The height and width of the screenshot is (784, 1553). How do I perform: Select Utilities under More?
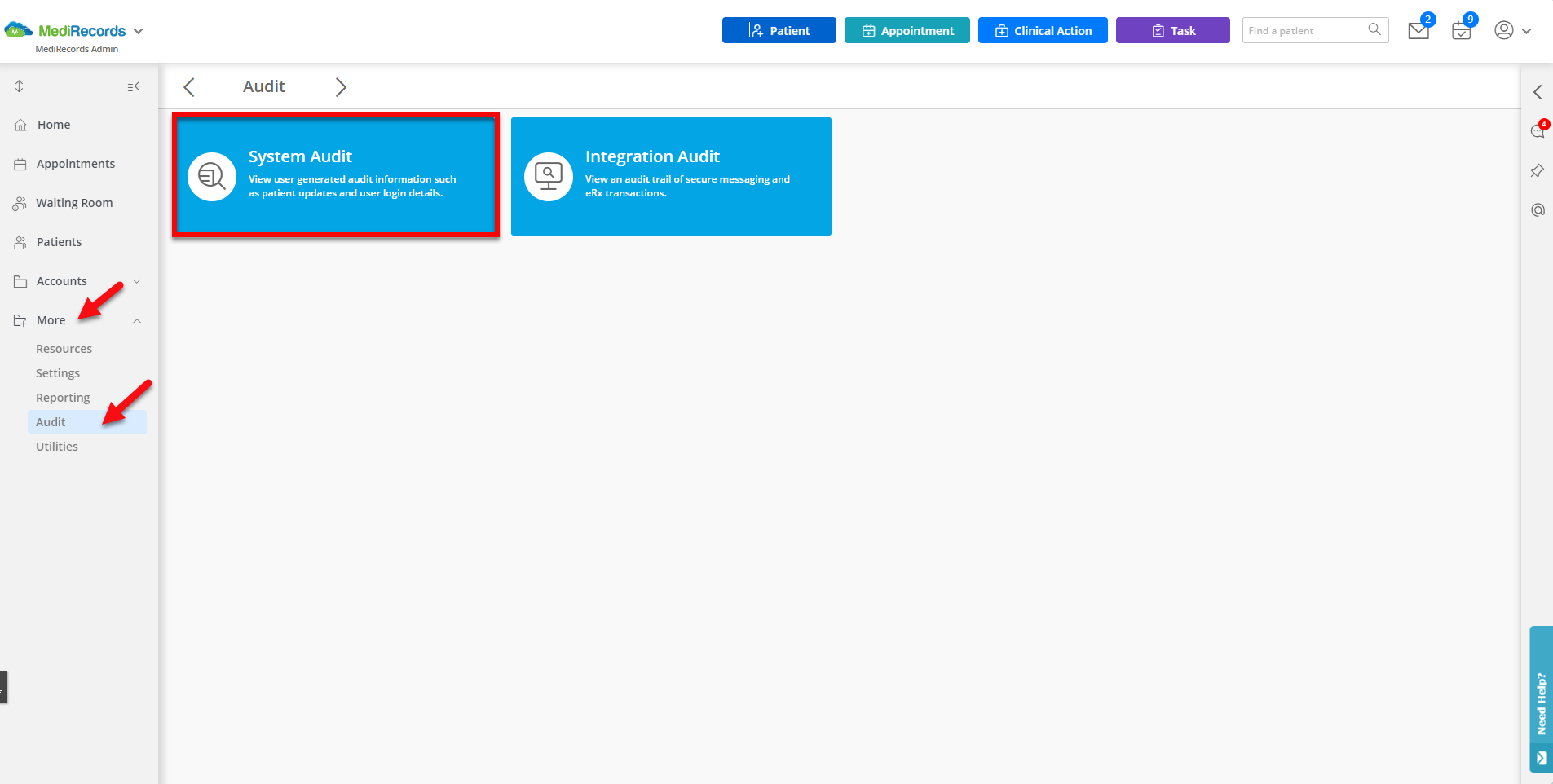coord(57,447)
